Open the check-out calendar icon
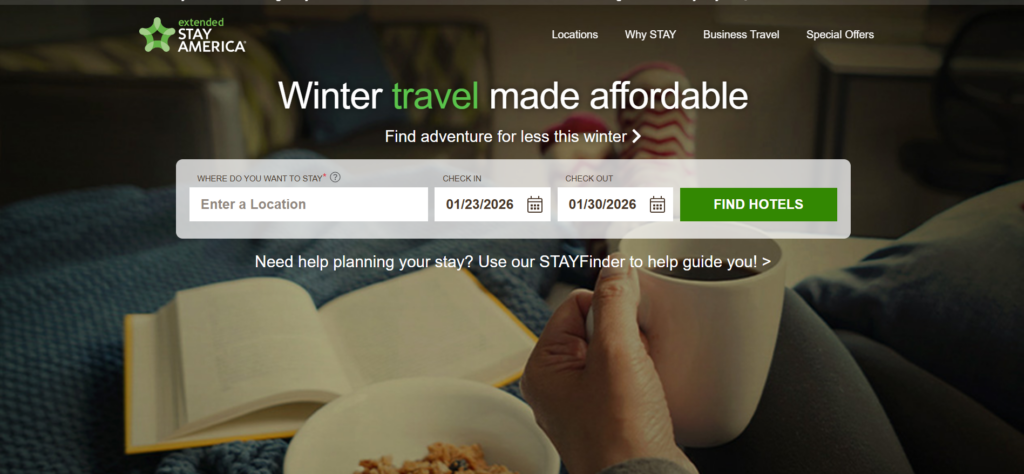This screenshot has width=1024, height=474. tap(657, 204)
